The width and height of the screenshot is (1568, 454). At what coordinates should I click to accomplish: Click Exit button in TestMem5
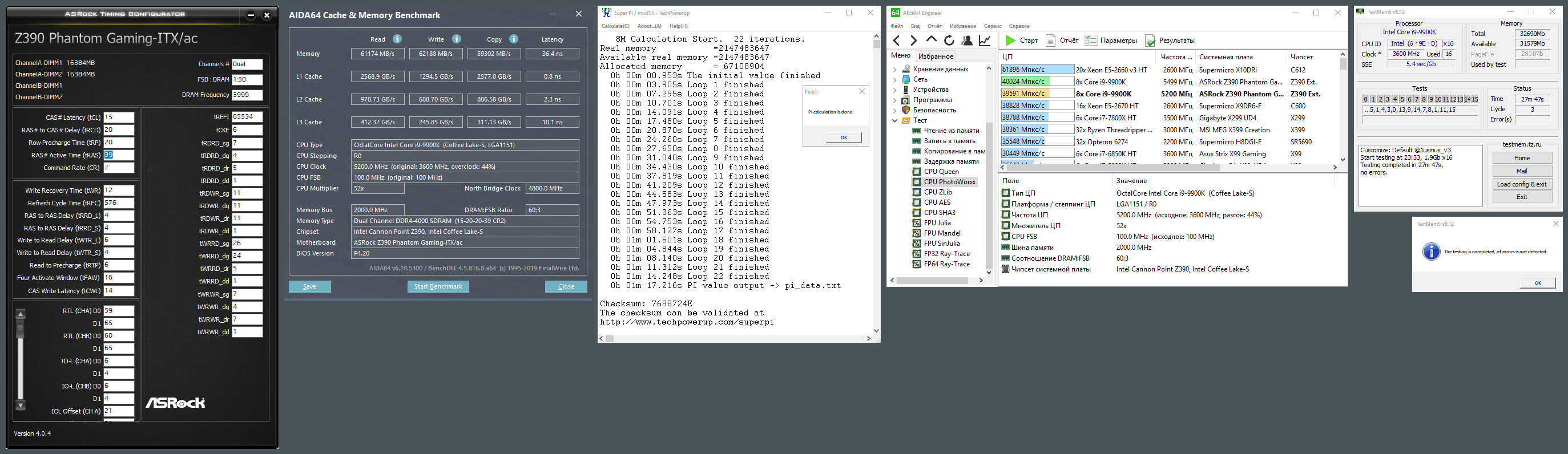point(1522,197)
